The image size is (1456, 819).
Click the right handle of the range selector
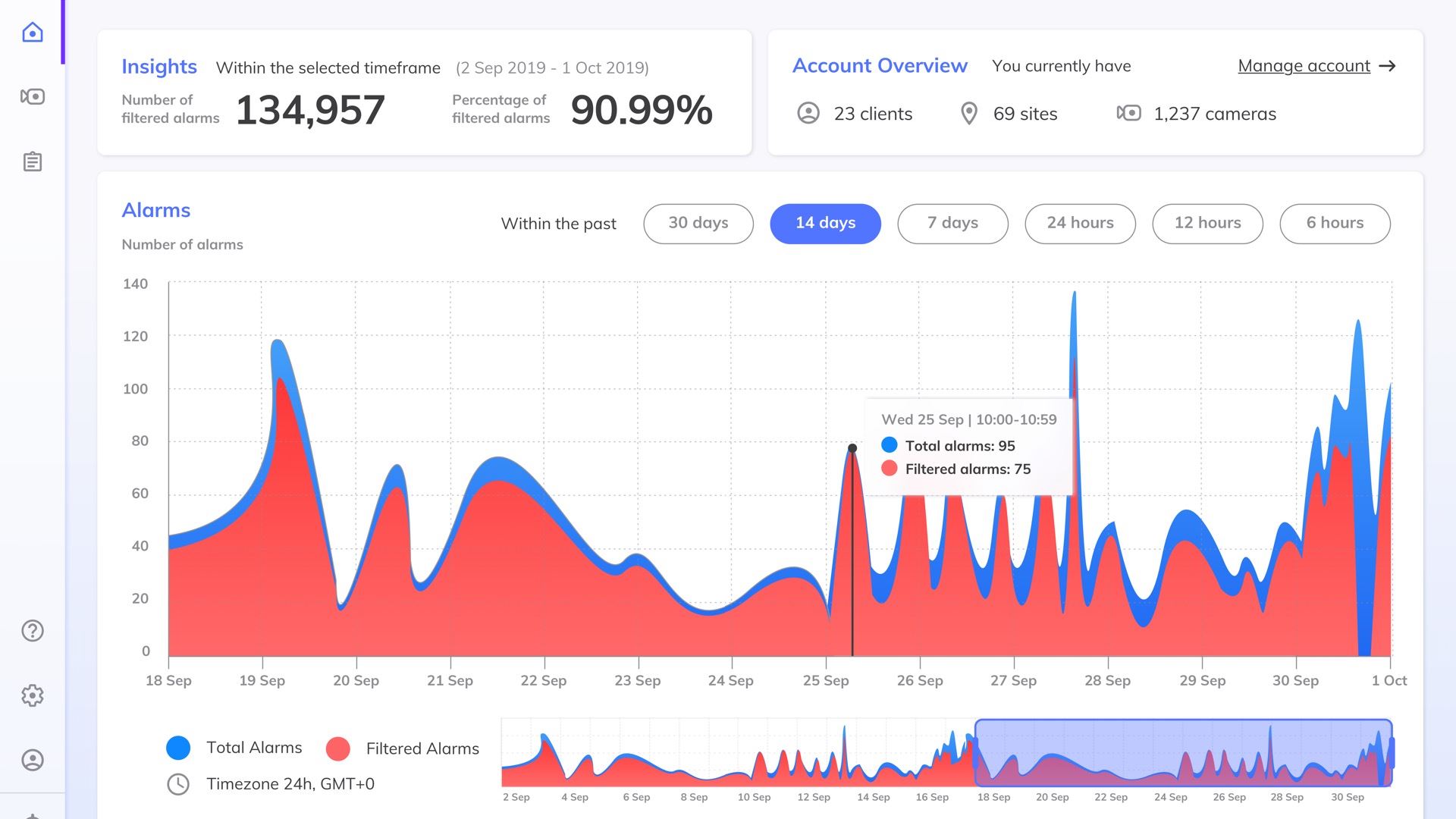[1392, 752]
